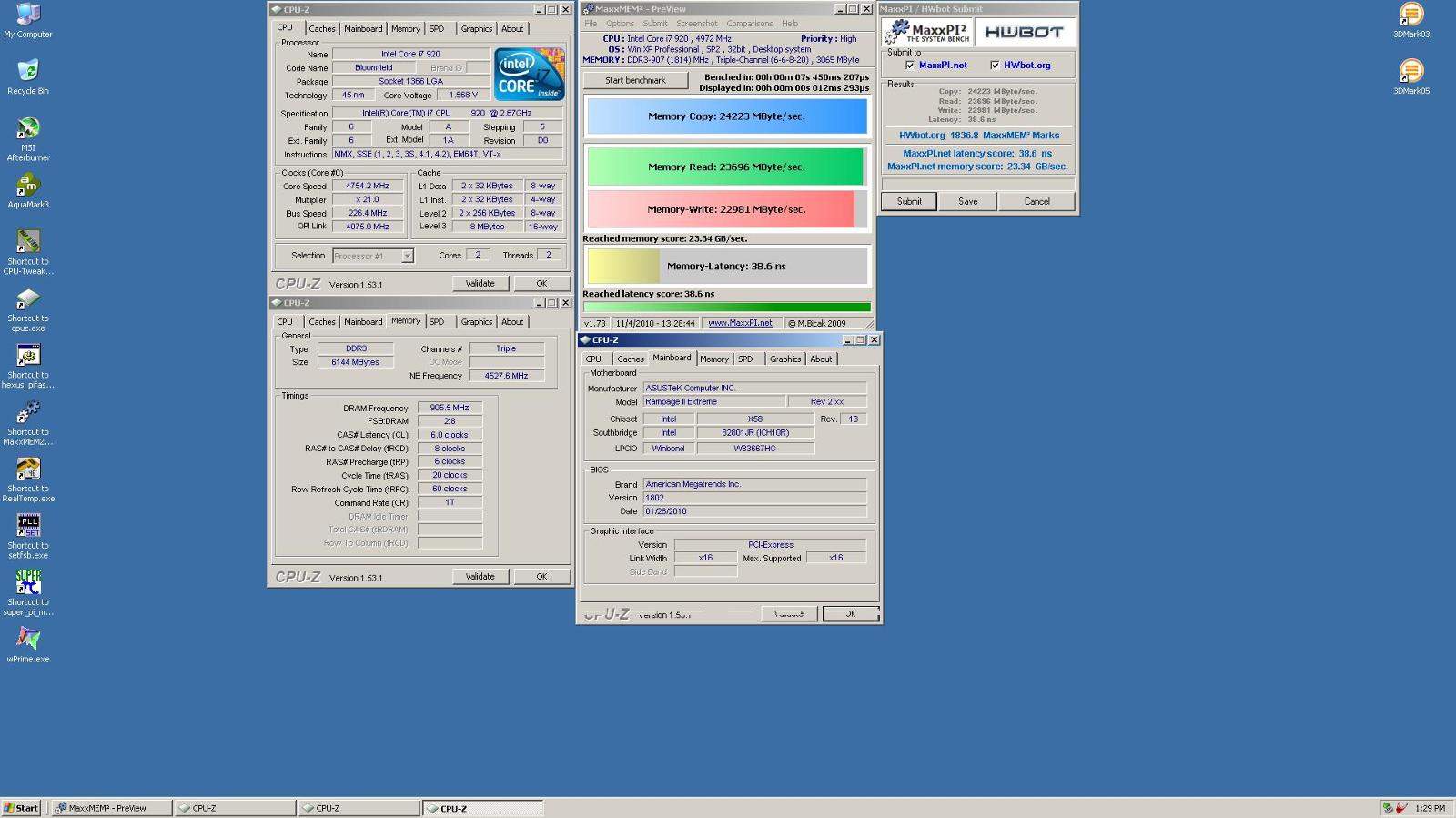Click HWbot.org 1836.8 MaxxMEM² Marks text
Screen dimensions: 1456x818
coord(979,136)
